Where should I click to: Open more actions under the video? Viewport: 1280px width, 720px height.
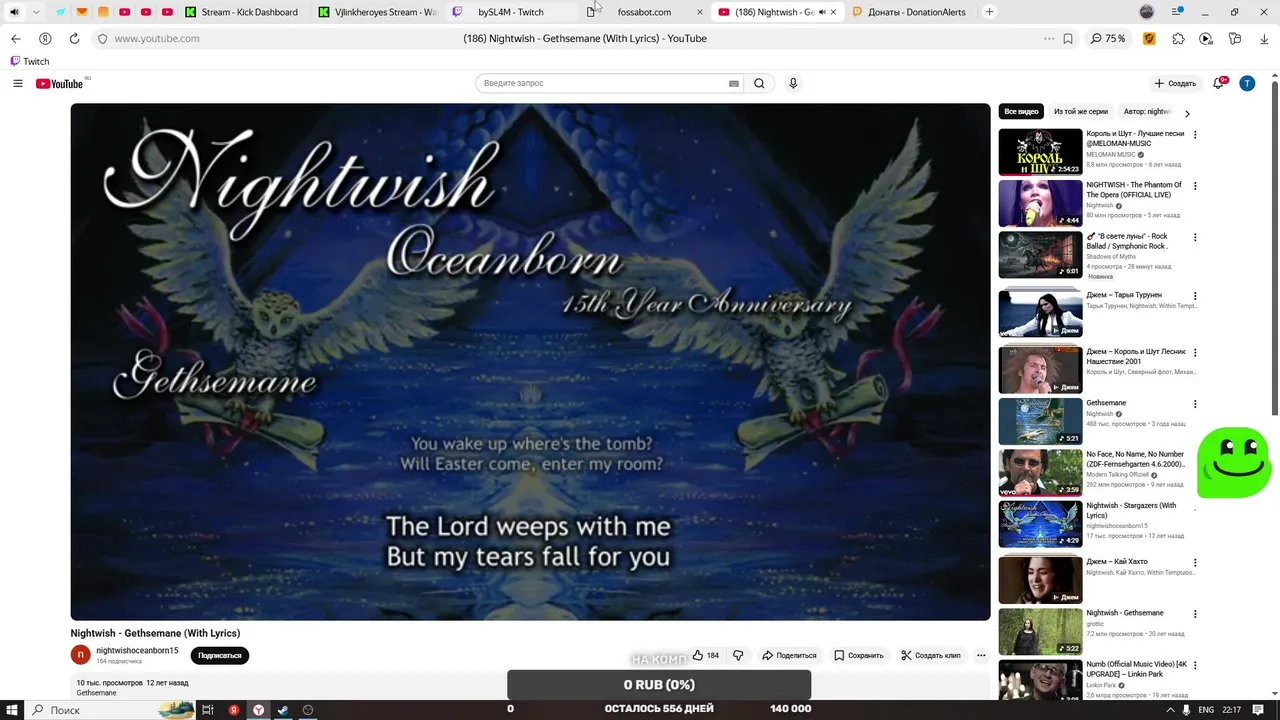pyautogui.click(x=981, y=655)
